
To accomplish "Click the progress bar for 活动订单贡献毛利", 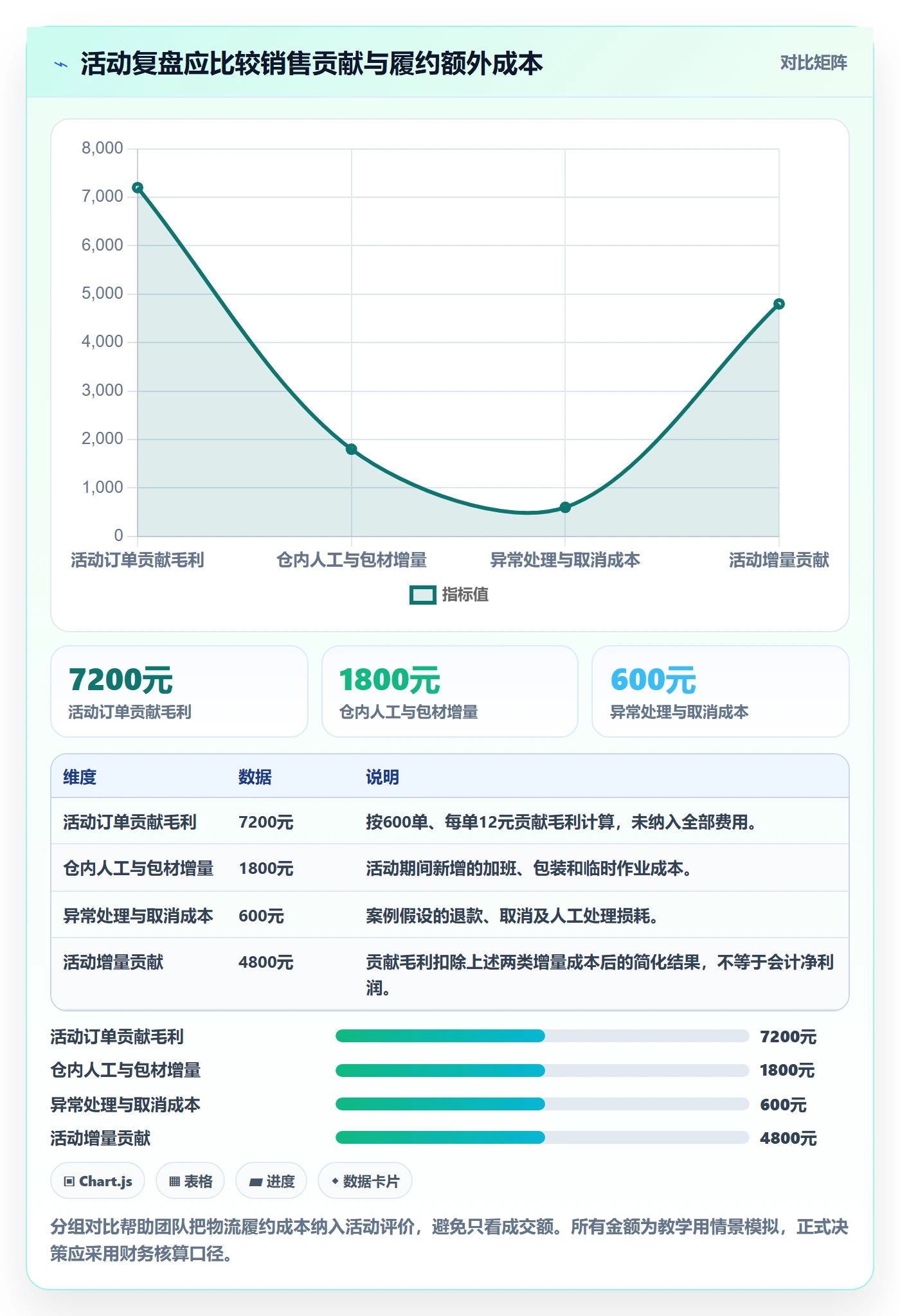I will coord(543,1036).
